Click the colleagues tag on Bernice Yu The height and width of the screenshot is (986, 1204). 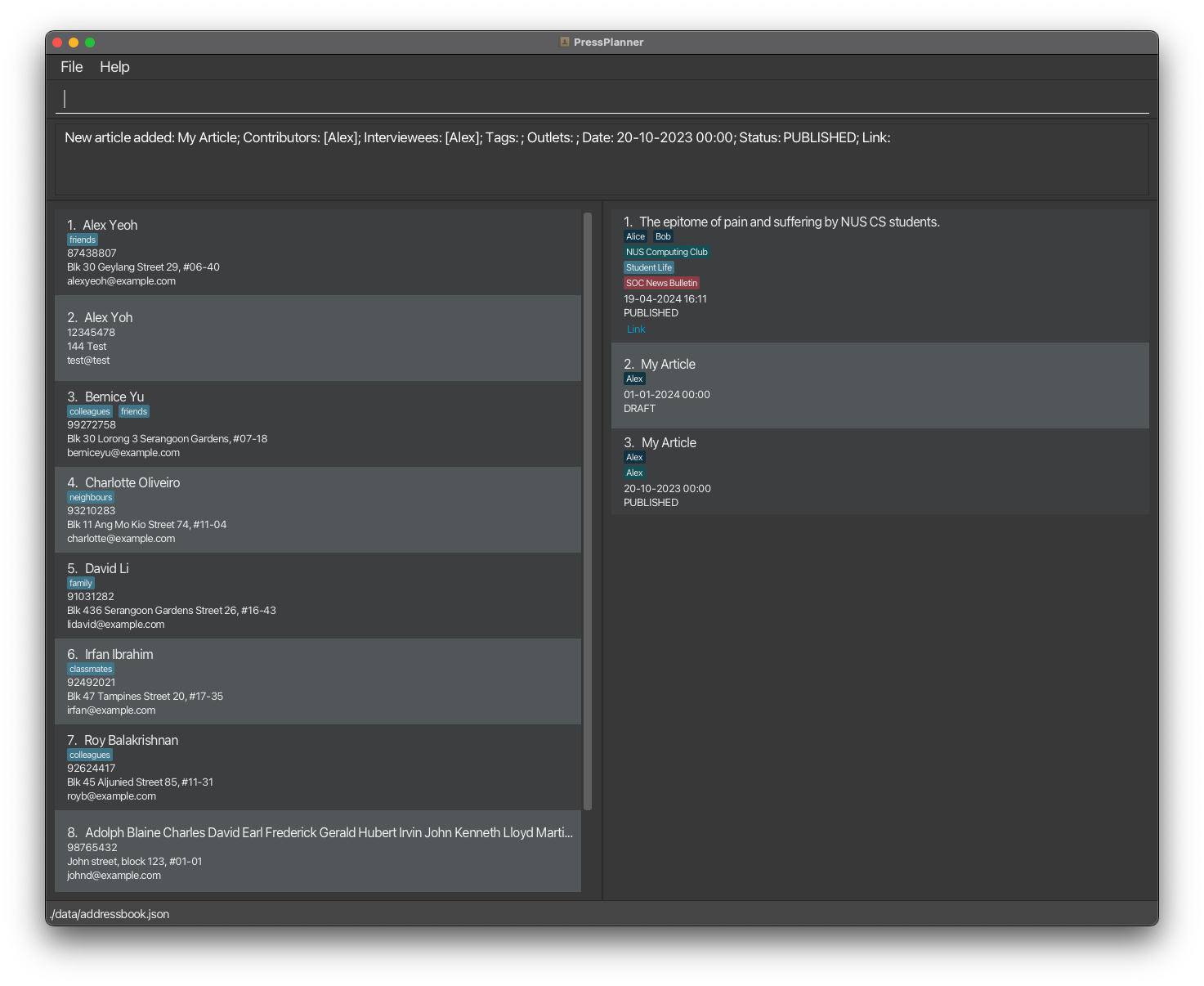point(90,411)
